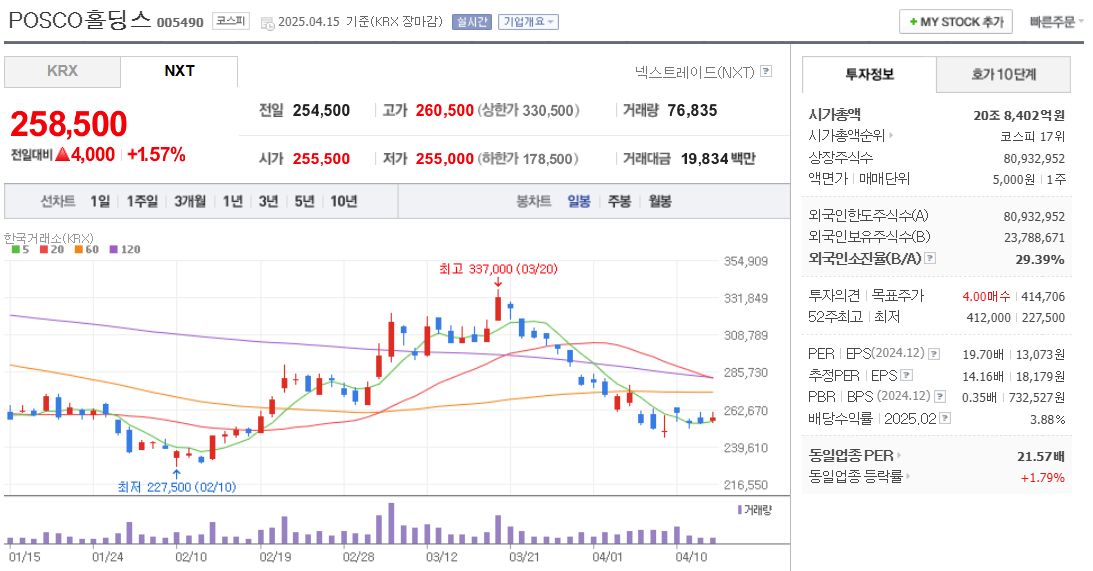Open 시가총액순위 link arrow
This screenshot has height=571, width=1093.
click(x=891, y=136)
